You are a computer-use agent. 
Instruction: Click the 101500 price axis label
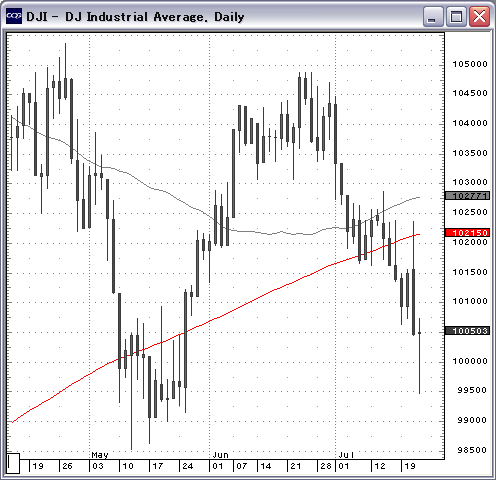[x=470, y=272]
